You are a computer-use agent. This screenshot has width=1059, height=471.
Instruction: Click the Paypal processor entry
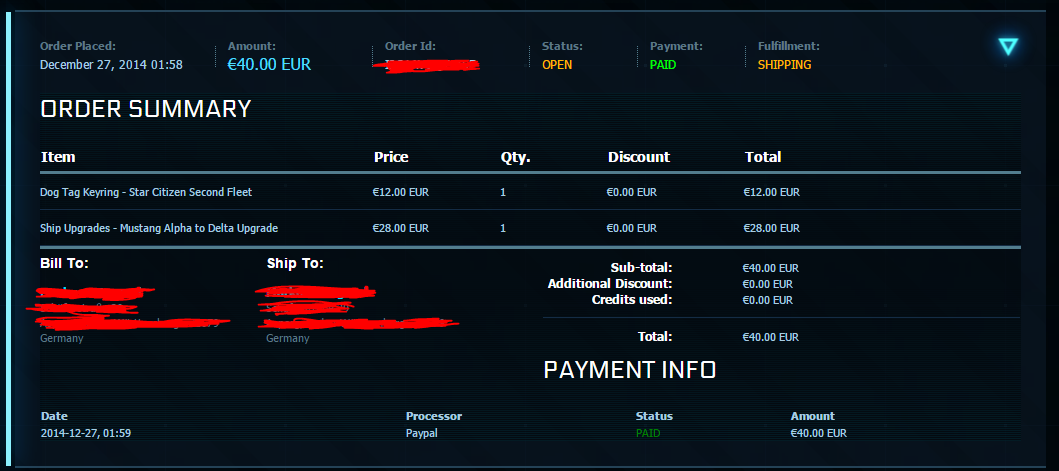click(x=421, y=433)
